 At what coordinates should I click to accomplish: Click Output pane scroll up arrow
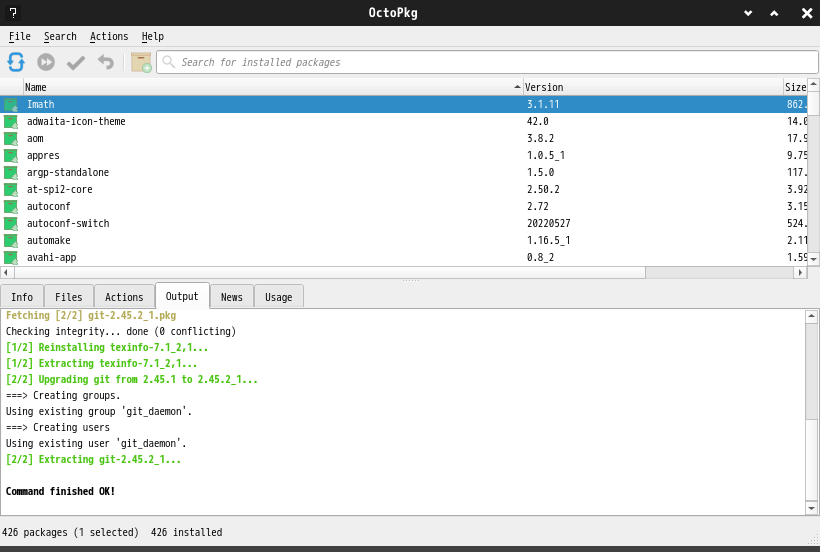coord(811,315)
